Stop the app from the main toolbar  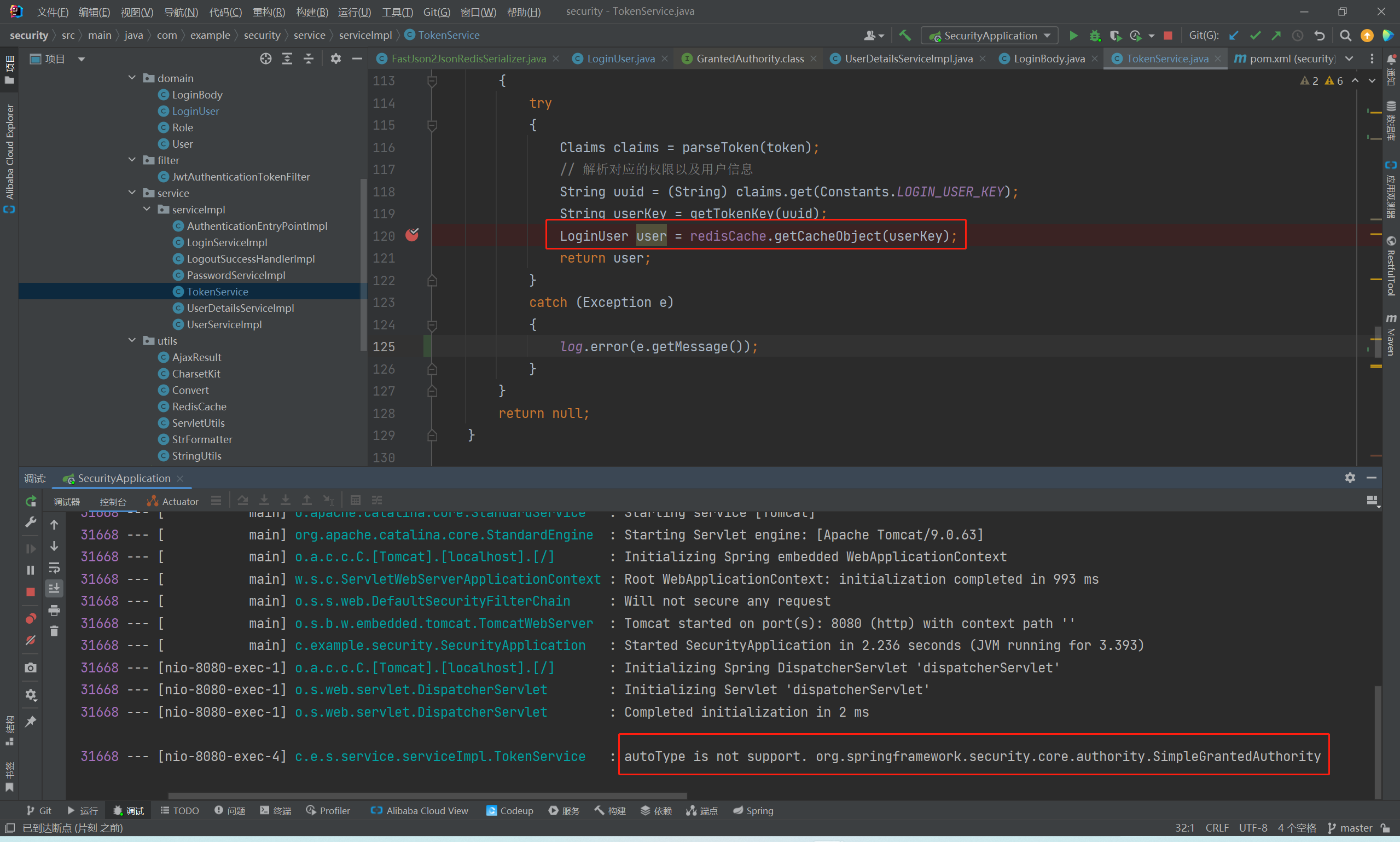click(1167, 36)
